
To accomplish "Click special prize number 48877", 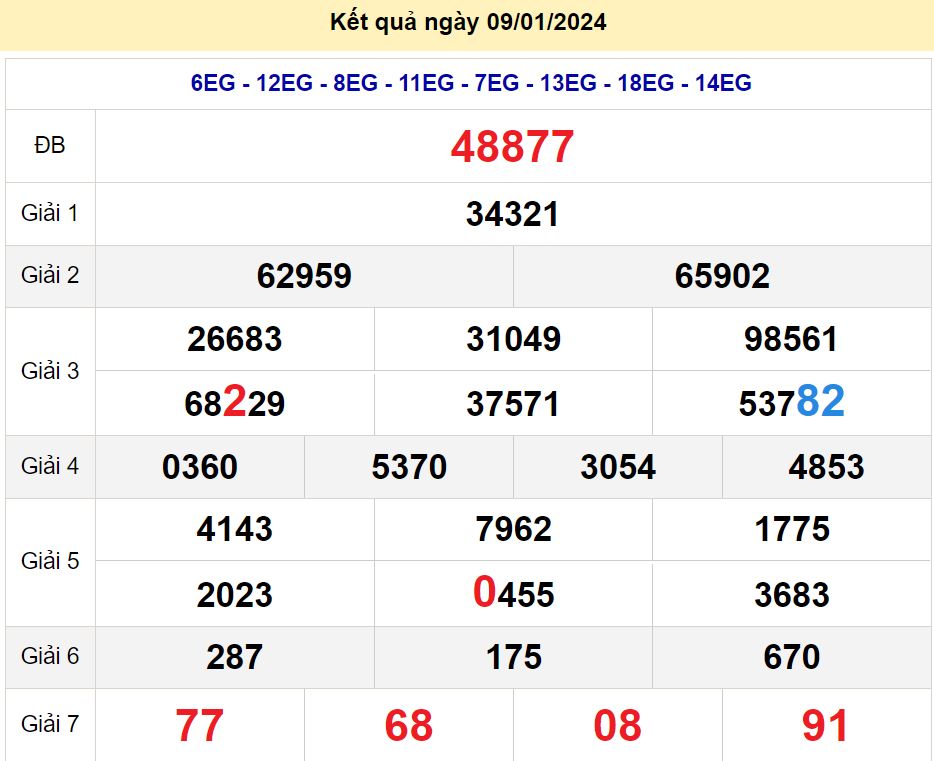I will (512, 147).
